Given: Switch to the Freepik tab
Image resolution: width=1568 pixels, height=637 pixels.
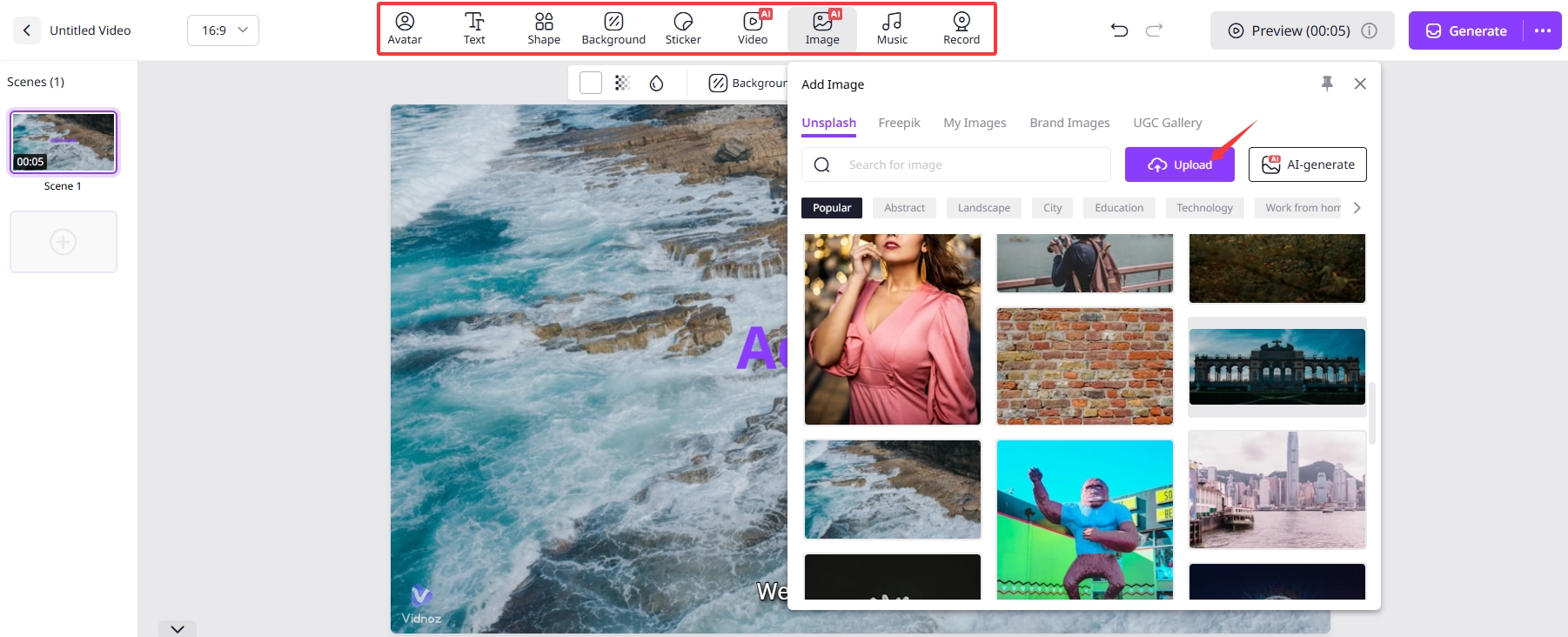Looking at the screenshot, I should tap(899, 123).
